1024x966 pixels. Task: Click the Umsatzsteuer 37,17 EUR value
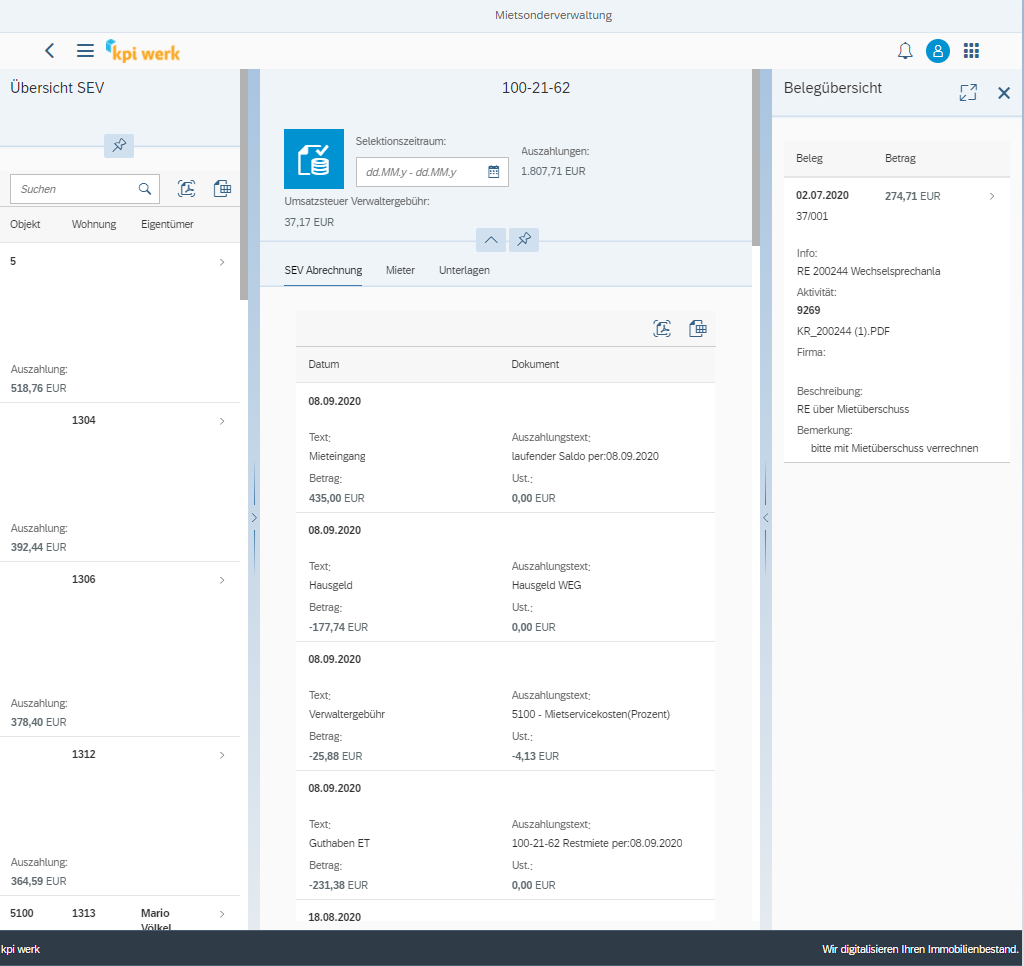(x=309, y=222)
